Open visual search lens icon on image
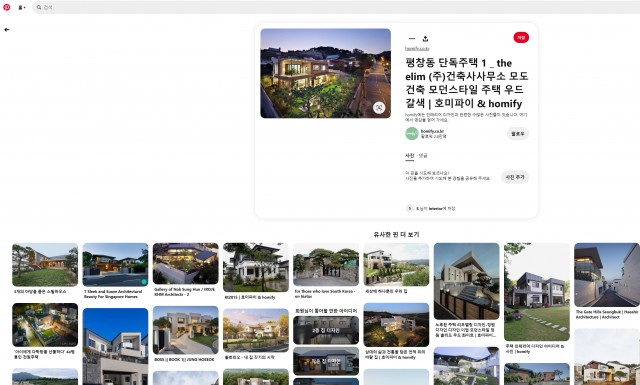Screen dimensions: 640x385 click(379, 108)
